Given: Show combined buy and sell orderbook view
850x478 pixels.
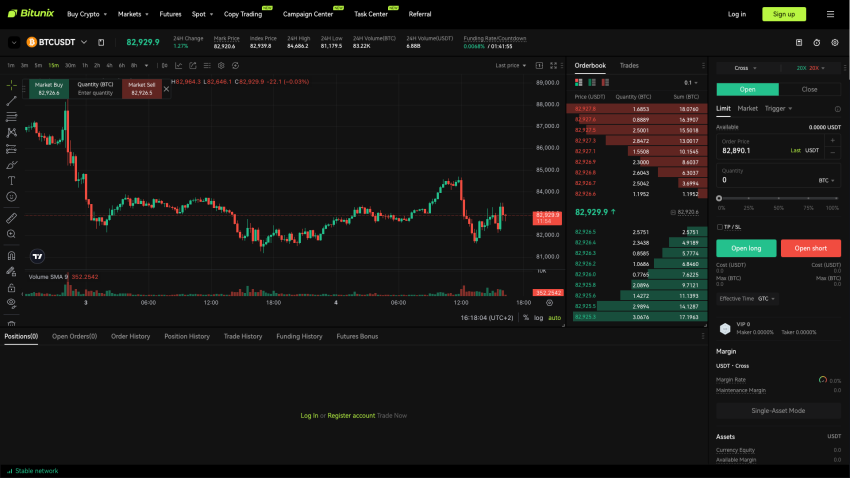Looking at the screenshot, I should (x=579, y=82).
